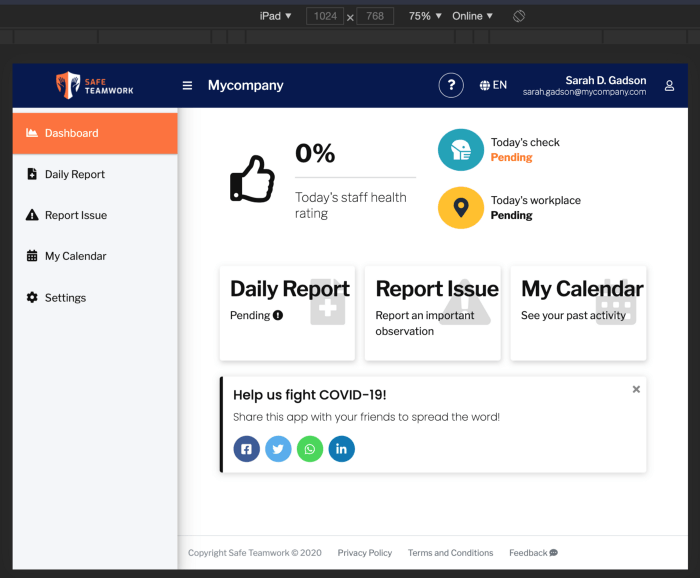Select Daily Report in sidebar
This screenshot has width=700, height=578.
[74, 174]
